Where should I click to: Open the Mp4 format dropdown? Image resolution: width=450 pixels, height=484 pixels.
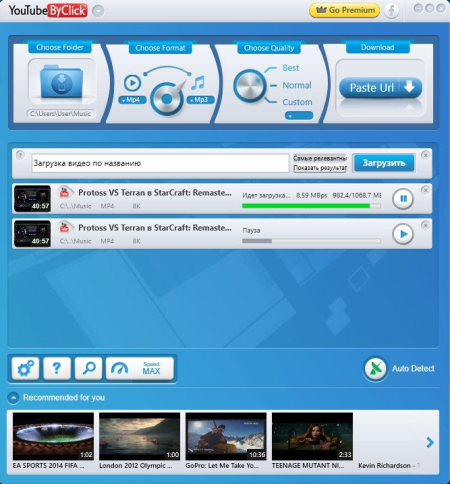point(132,100)
